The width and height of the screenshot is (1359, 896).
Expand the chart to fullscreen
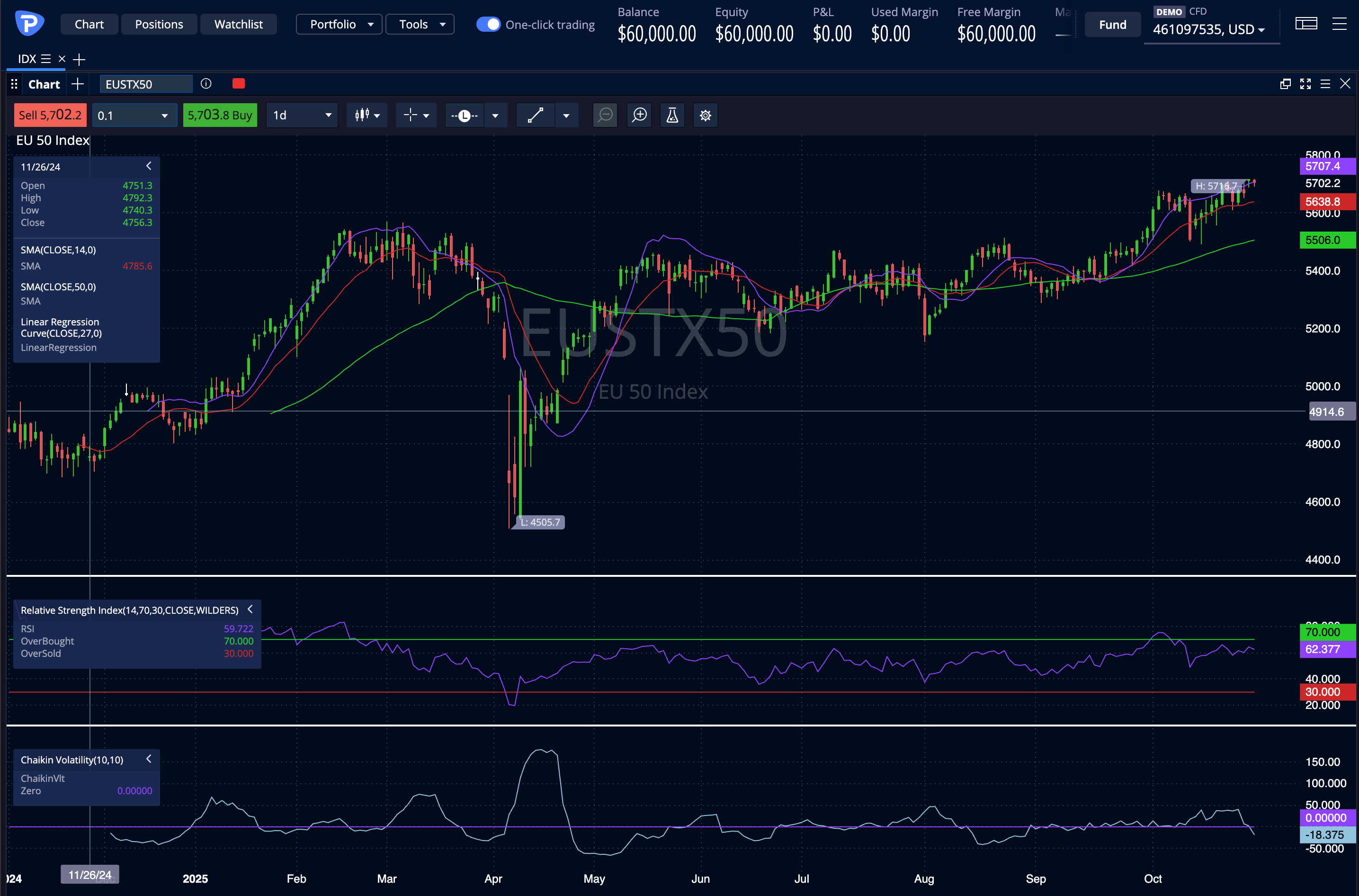click(1305, 83)
